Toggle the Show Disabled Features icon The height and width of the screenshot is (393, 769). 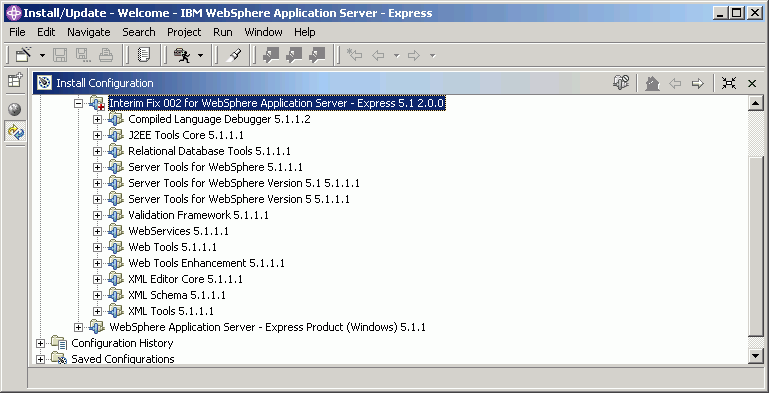tap(621, 83)
